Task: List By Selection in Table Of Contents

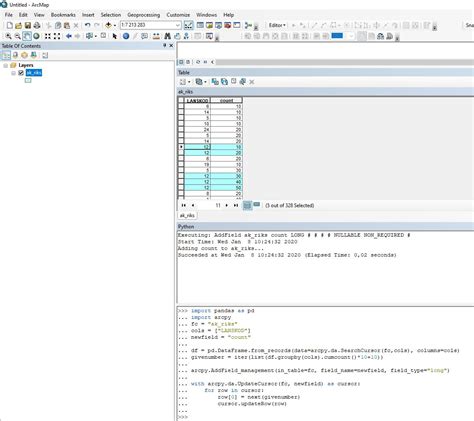Action: coord(34,55)
